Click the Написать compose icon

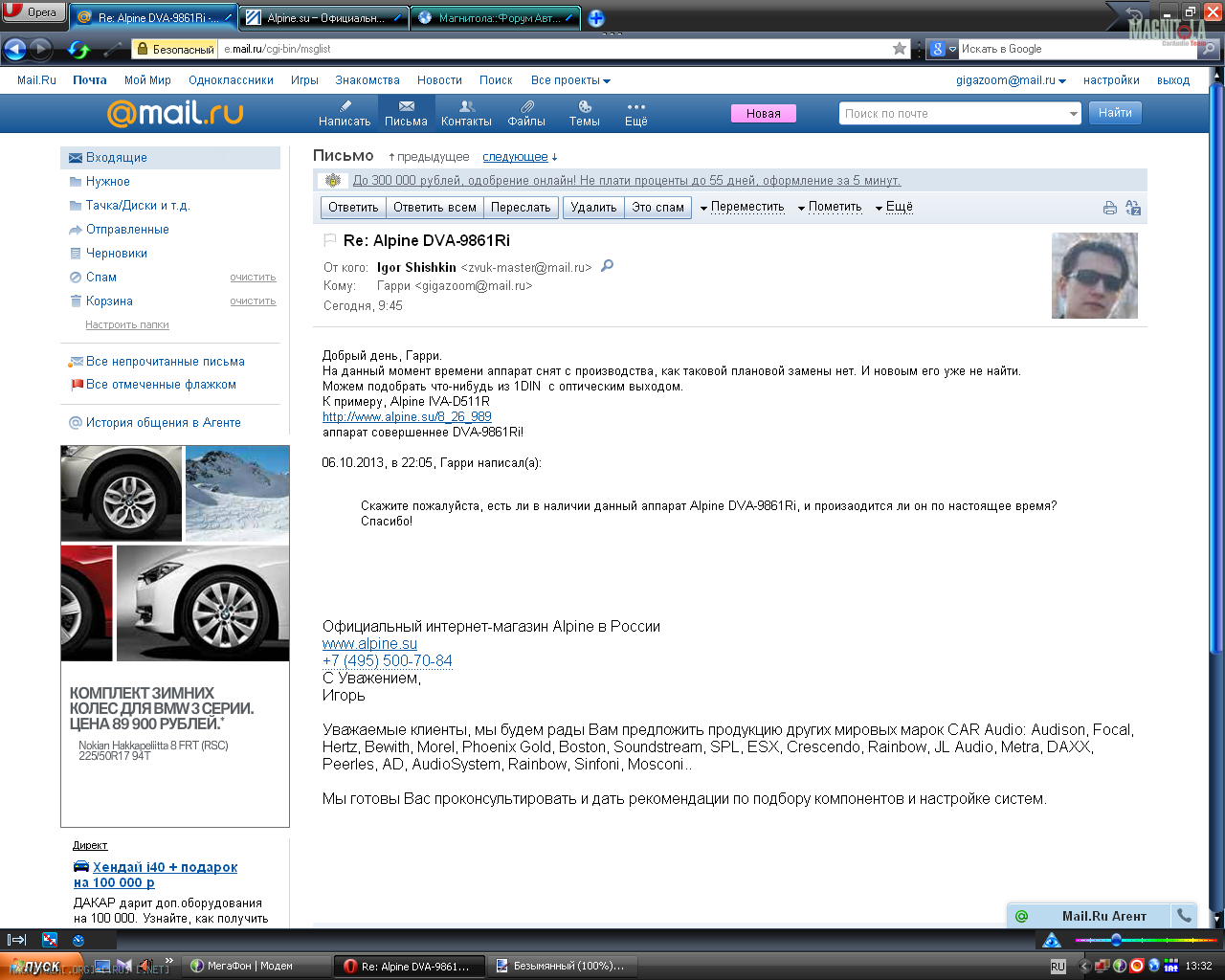pos(345,113)
